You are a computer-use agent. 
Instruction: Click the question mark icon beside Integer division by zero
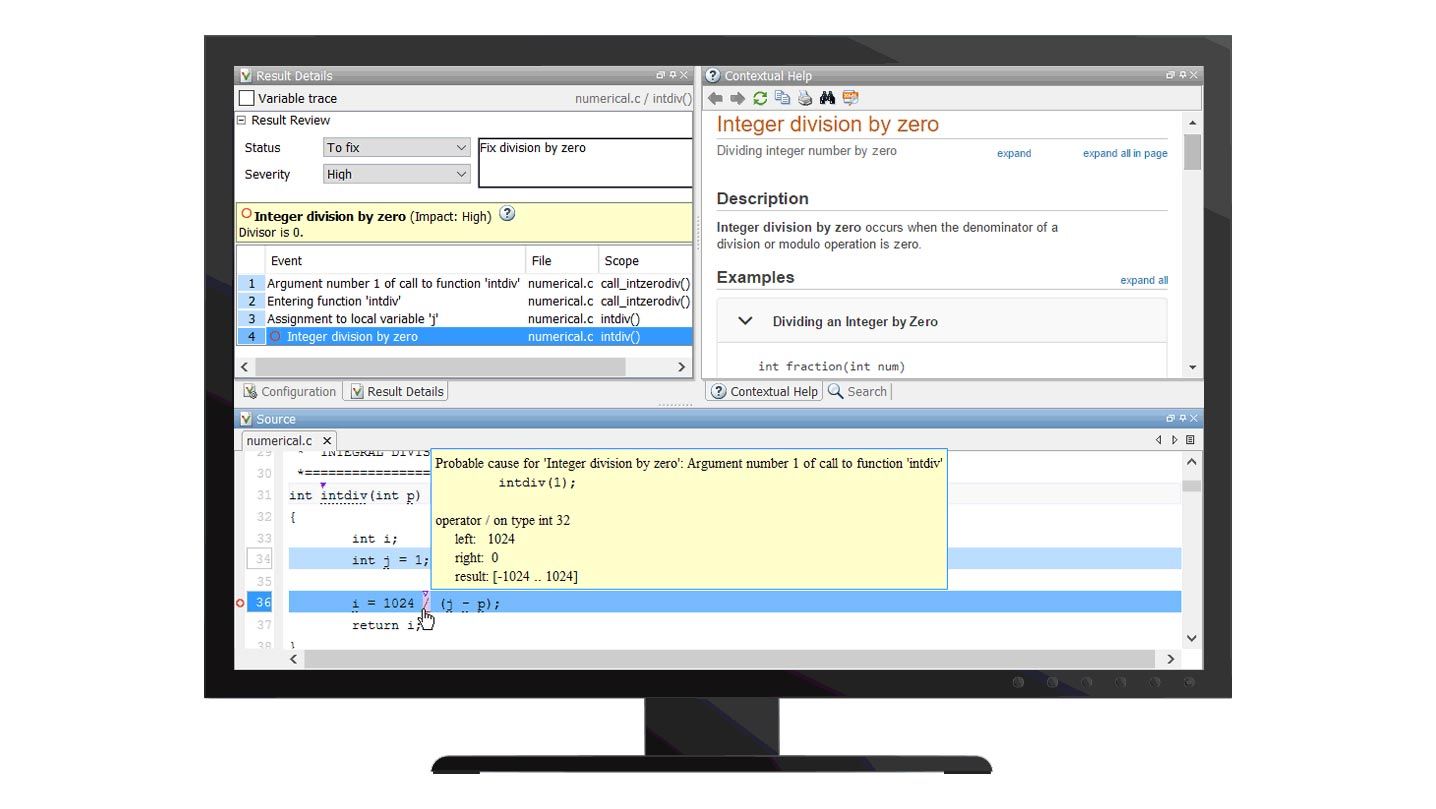point(507,213)
